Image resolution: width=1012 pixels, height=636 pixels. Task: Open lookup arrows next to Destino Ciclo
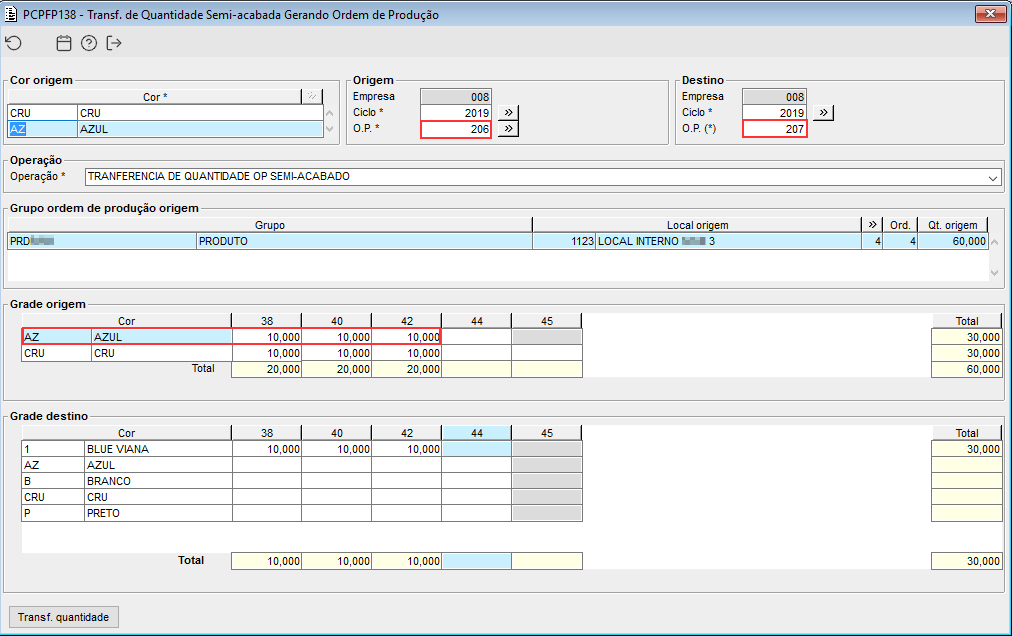click(x=824, y=112)
